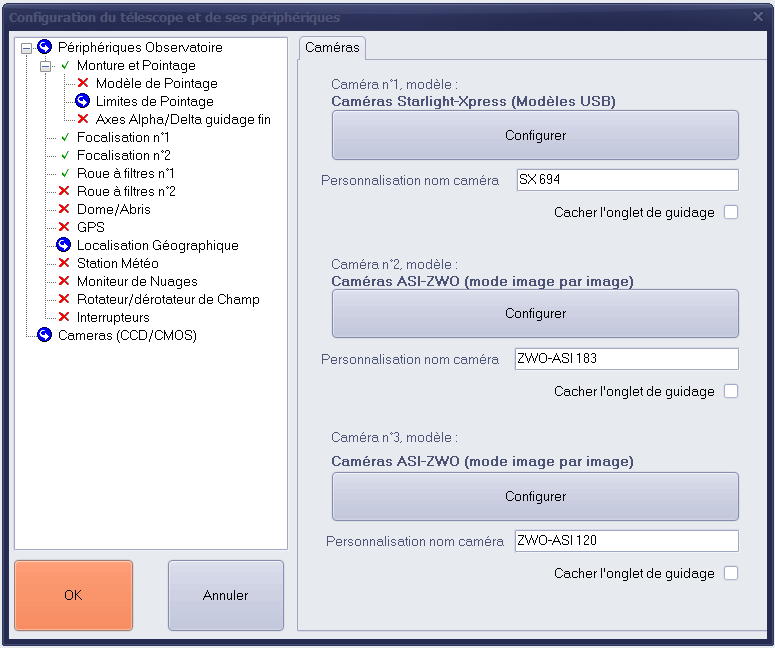This screenshot has width=775, height=648.
Task: Click the blue icon next to Cameras (CCD/CMOS)
Action: [x=44, y=335]
